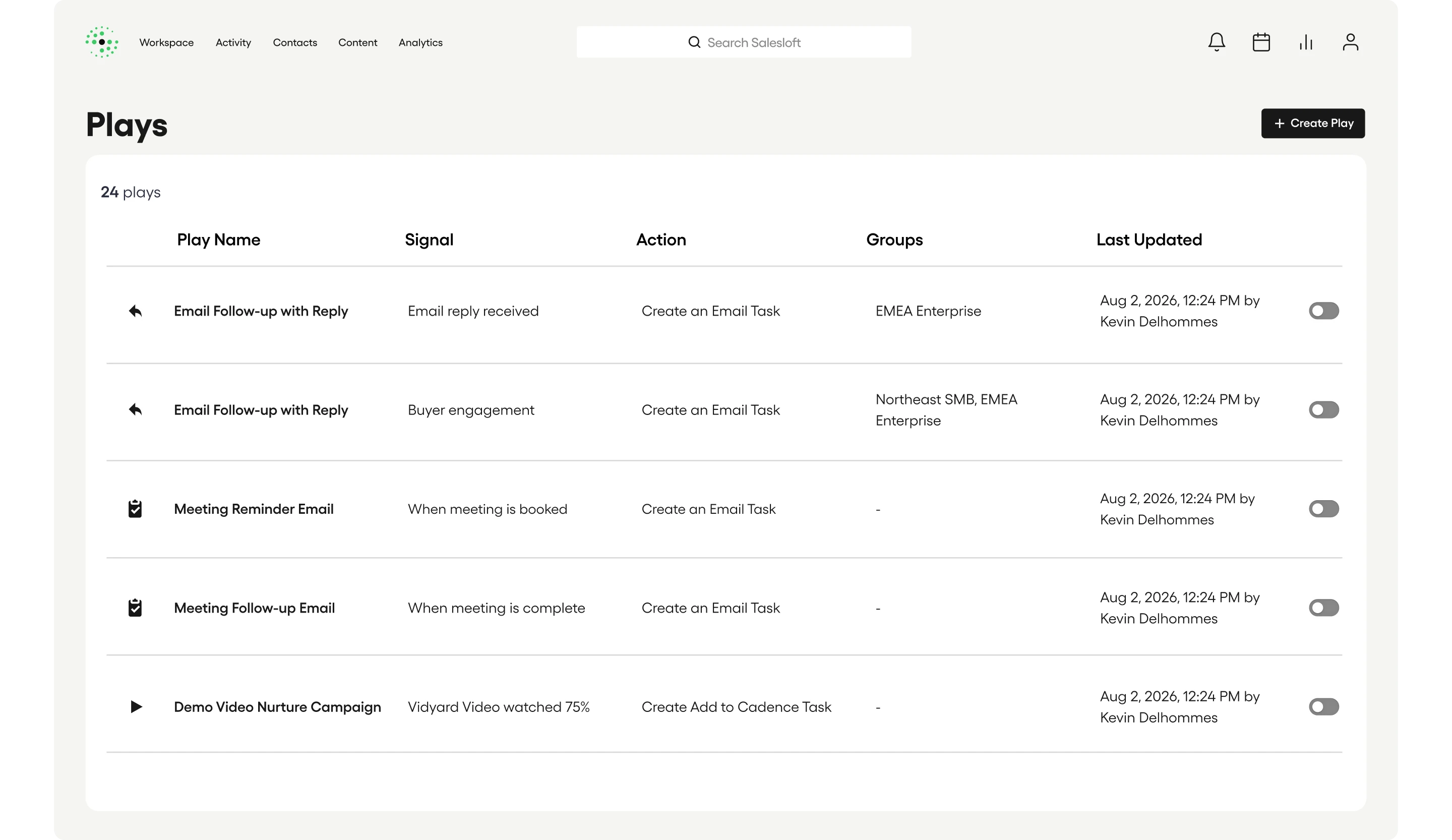Sort by Signal column header
The image size is (1452, 840).
pyautogui.click(x=429, y=239)
